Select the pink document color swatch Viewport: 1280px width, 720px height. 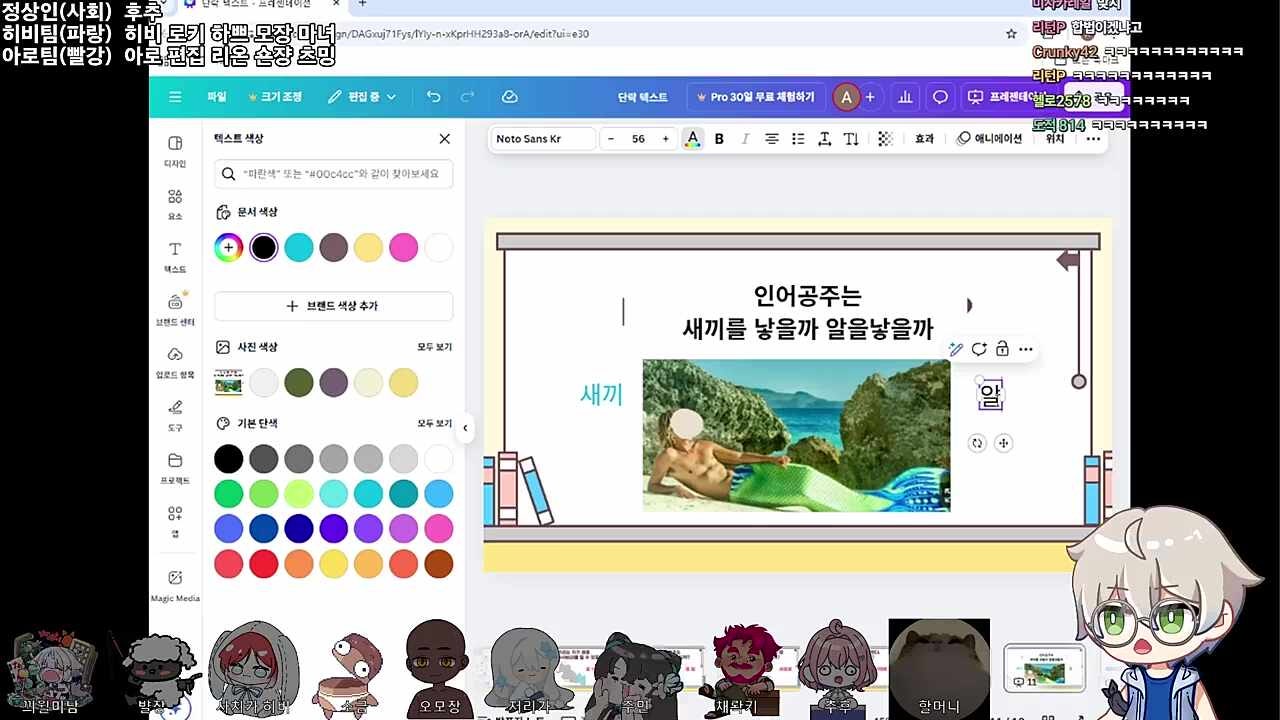(404, 247)
